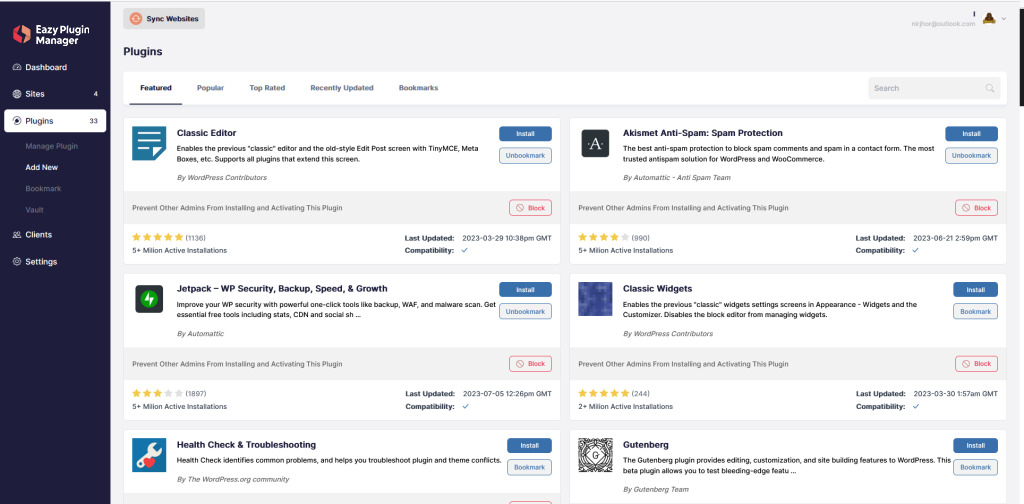Block the Classic Editor plugin
Screen dimensions: 1024x504
(530, 208)
